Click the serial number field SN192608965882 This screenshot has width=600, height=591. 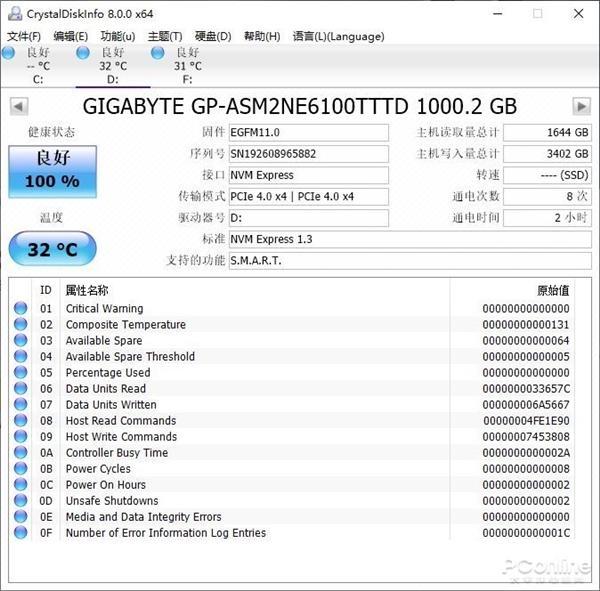coord(309,154)
